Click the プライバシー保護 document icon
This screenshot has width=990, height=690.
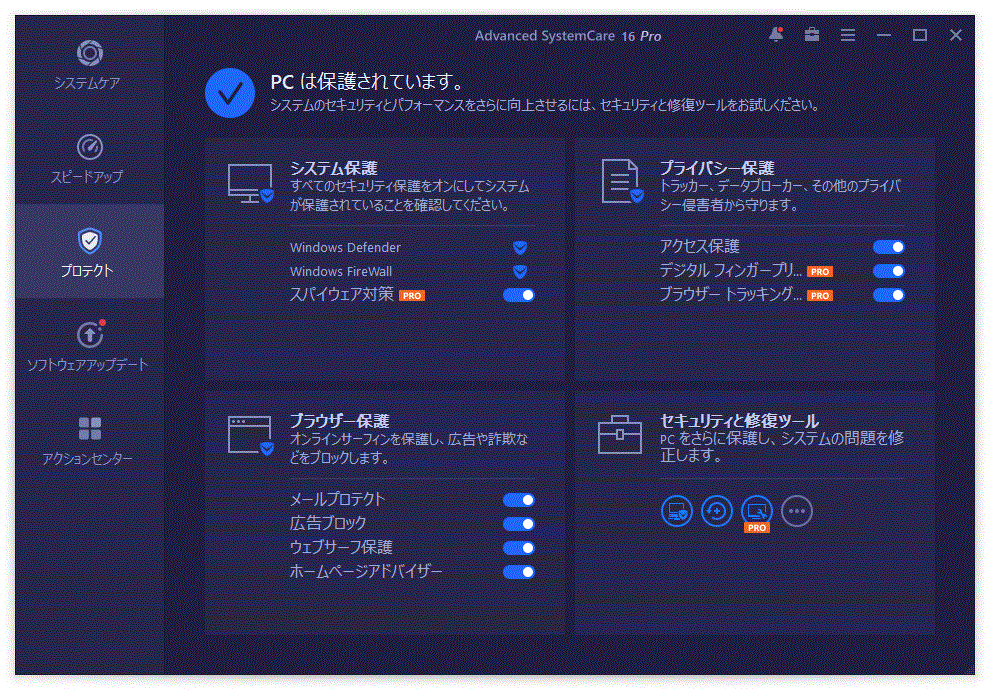pyautogui.click(x=623, y=182)
